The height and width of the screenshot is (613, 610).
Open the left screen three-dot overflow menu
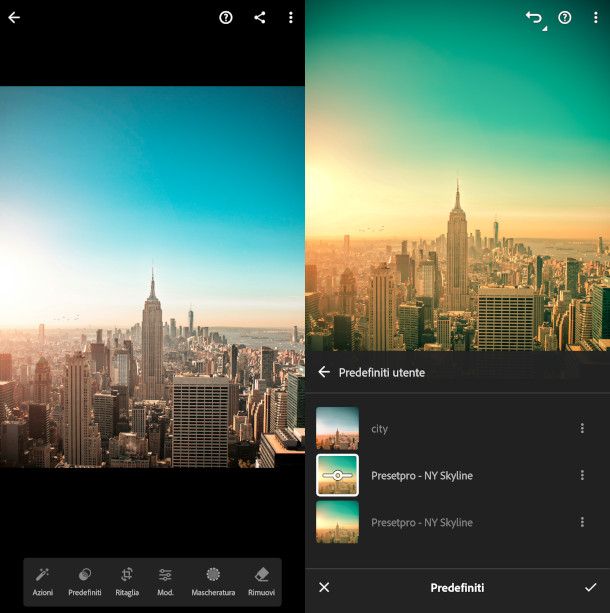tap(291, 18)
